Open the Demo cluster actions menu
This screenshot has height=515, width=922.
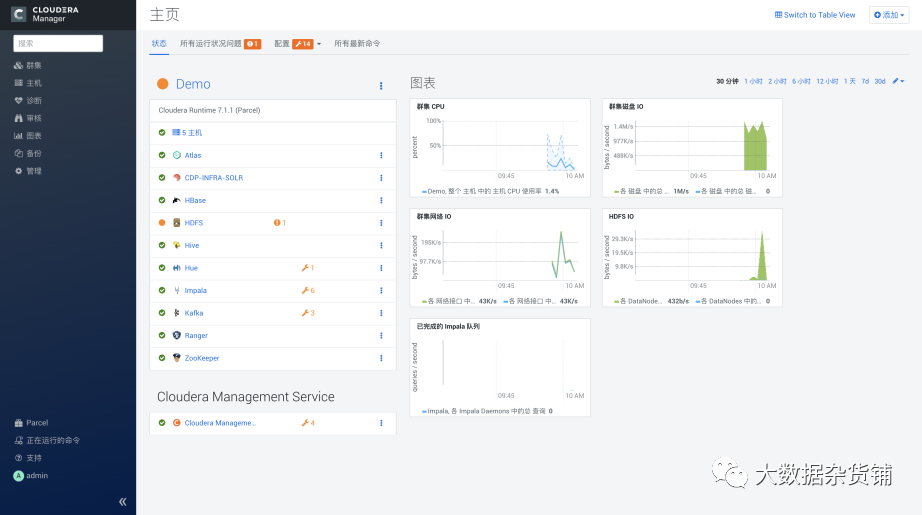pos(381,86)
